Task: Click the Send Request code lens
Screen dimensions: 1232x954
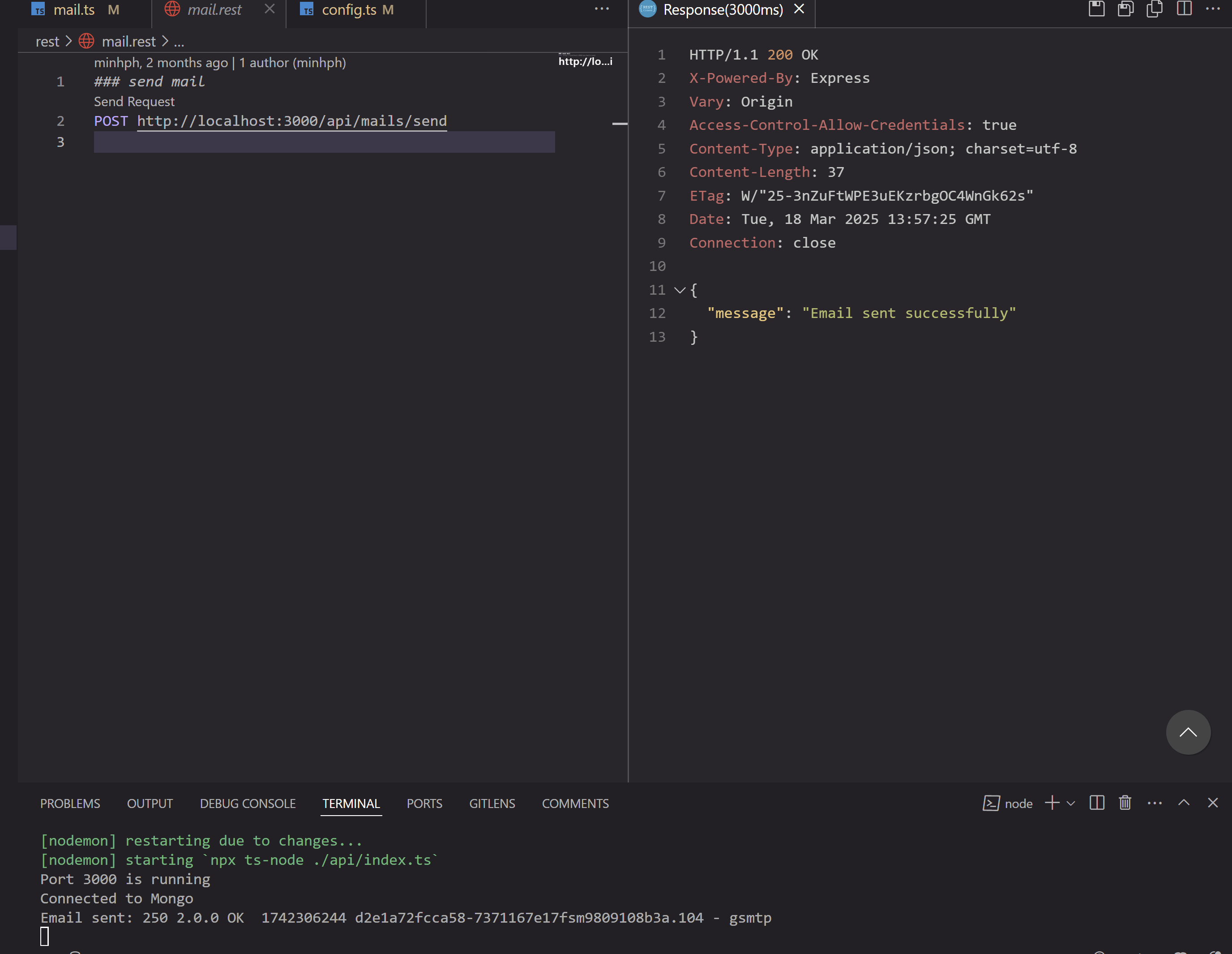Action: point(134,102)
